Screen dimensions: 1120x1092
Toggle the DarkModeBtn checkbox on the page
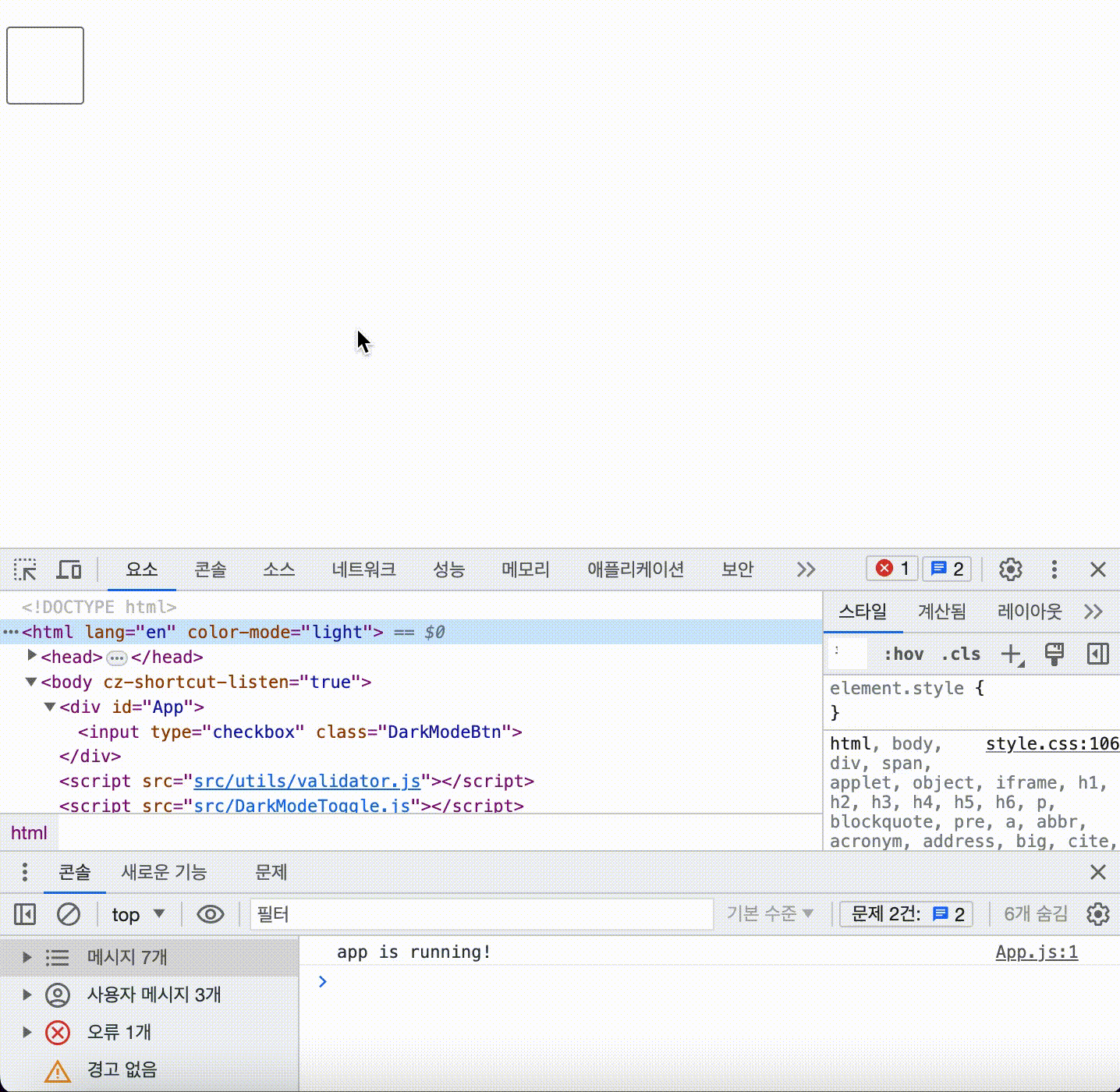click(45, 66)
